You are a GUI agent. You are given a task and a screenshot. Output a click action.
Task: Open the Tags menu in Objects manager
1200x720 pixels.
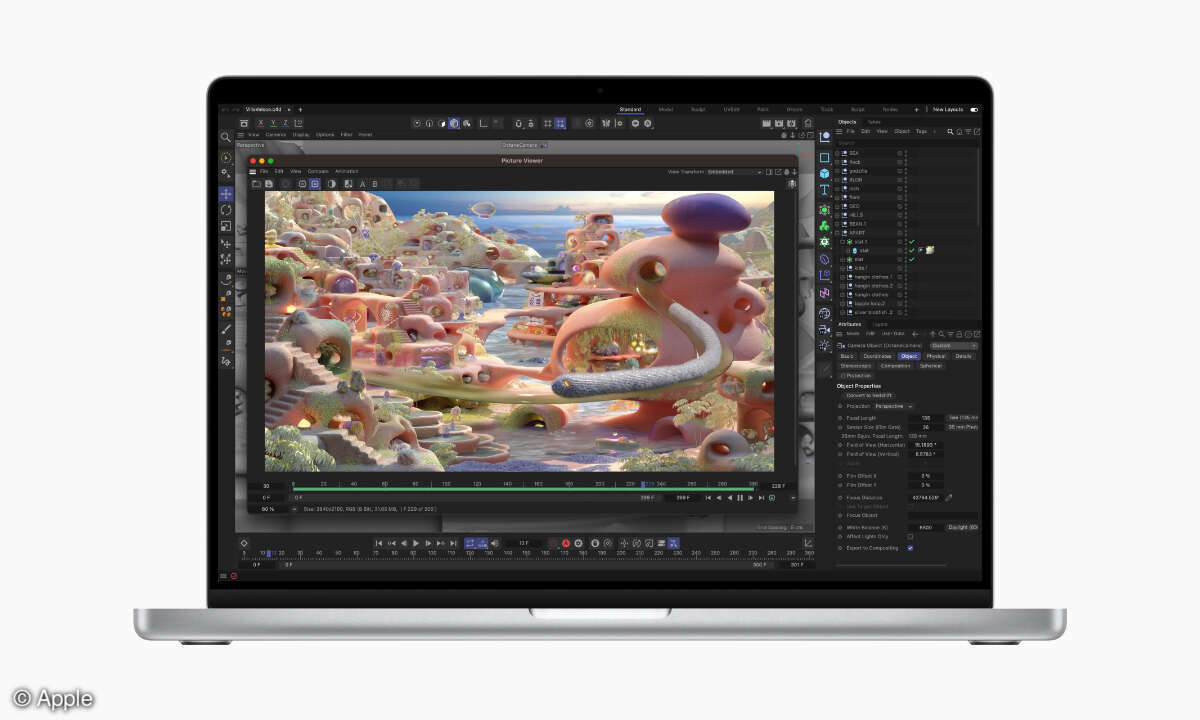tap(921, 131)
